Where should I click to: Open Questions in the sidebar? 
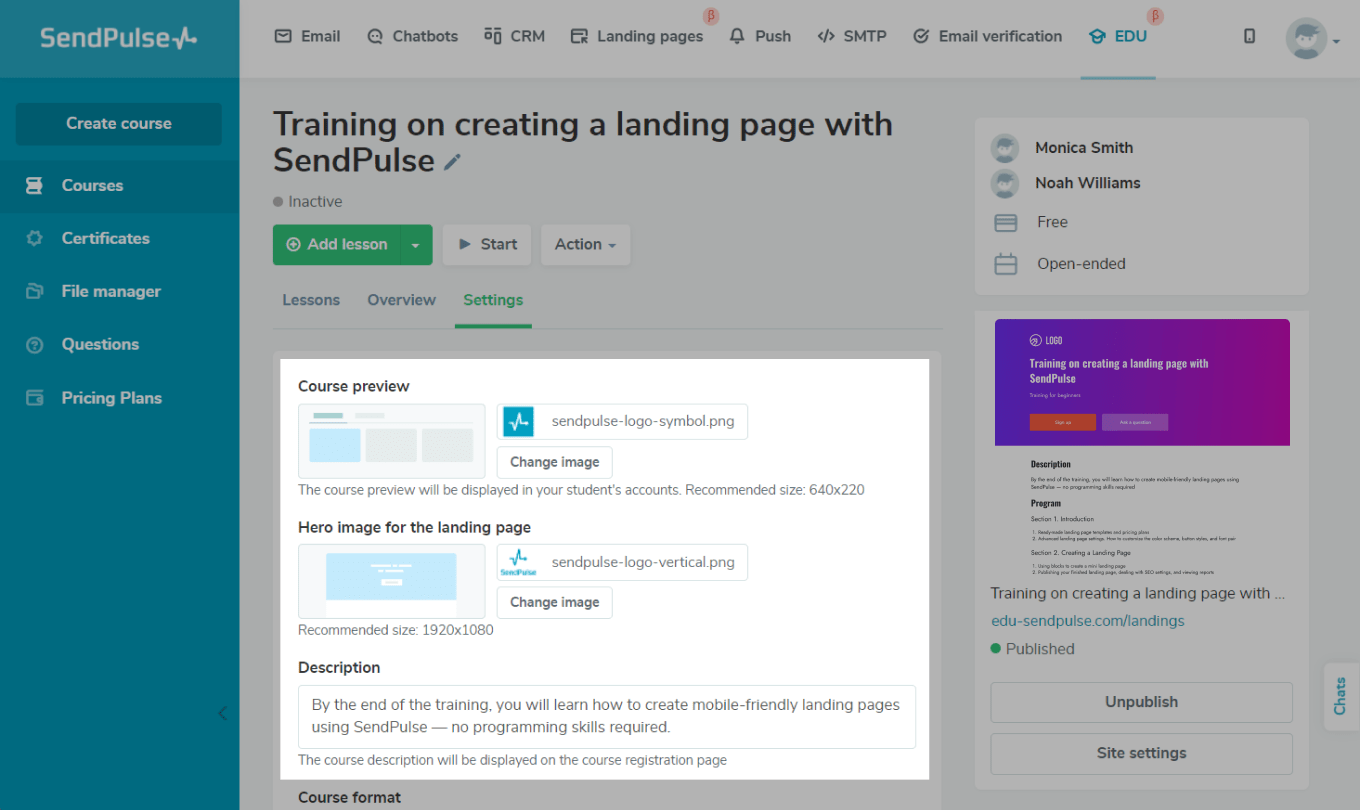click(119, 344)
